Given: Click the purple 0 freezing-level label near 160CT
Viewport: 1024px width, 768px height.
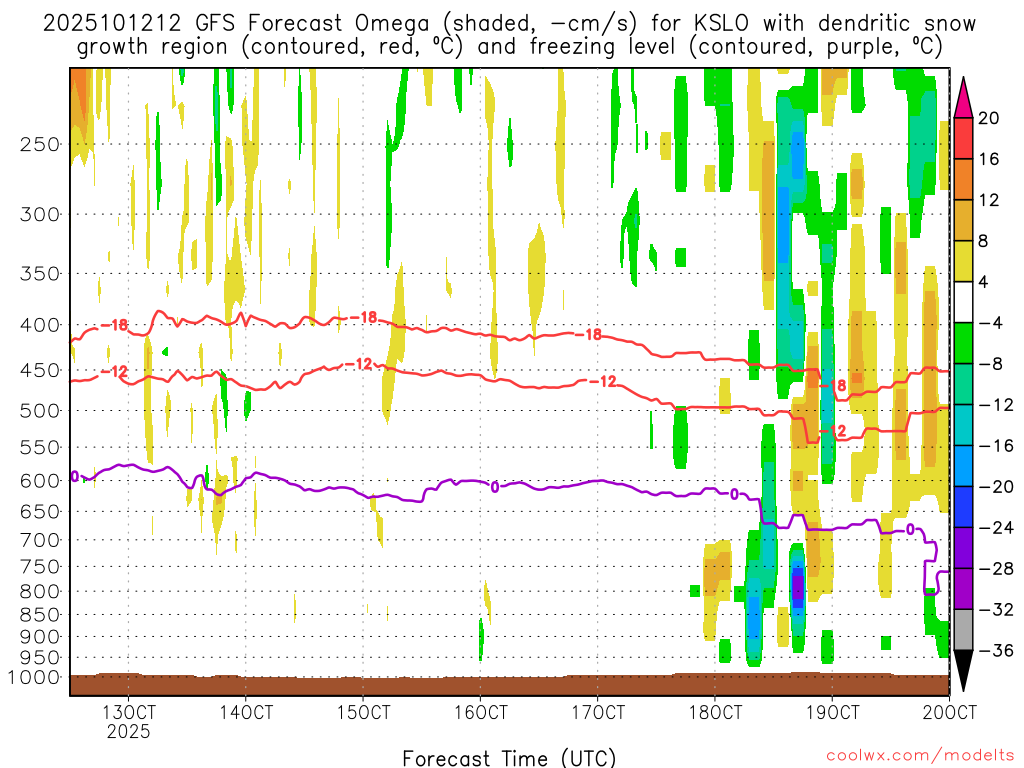Looking at the screenshot, I should coord(494,487).
